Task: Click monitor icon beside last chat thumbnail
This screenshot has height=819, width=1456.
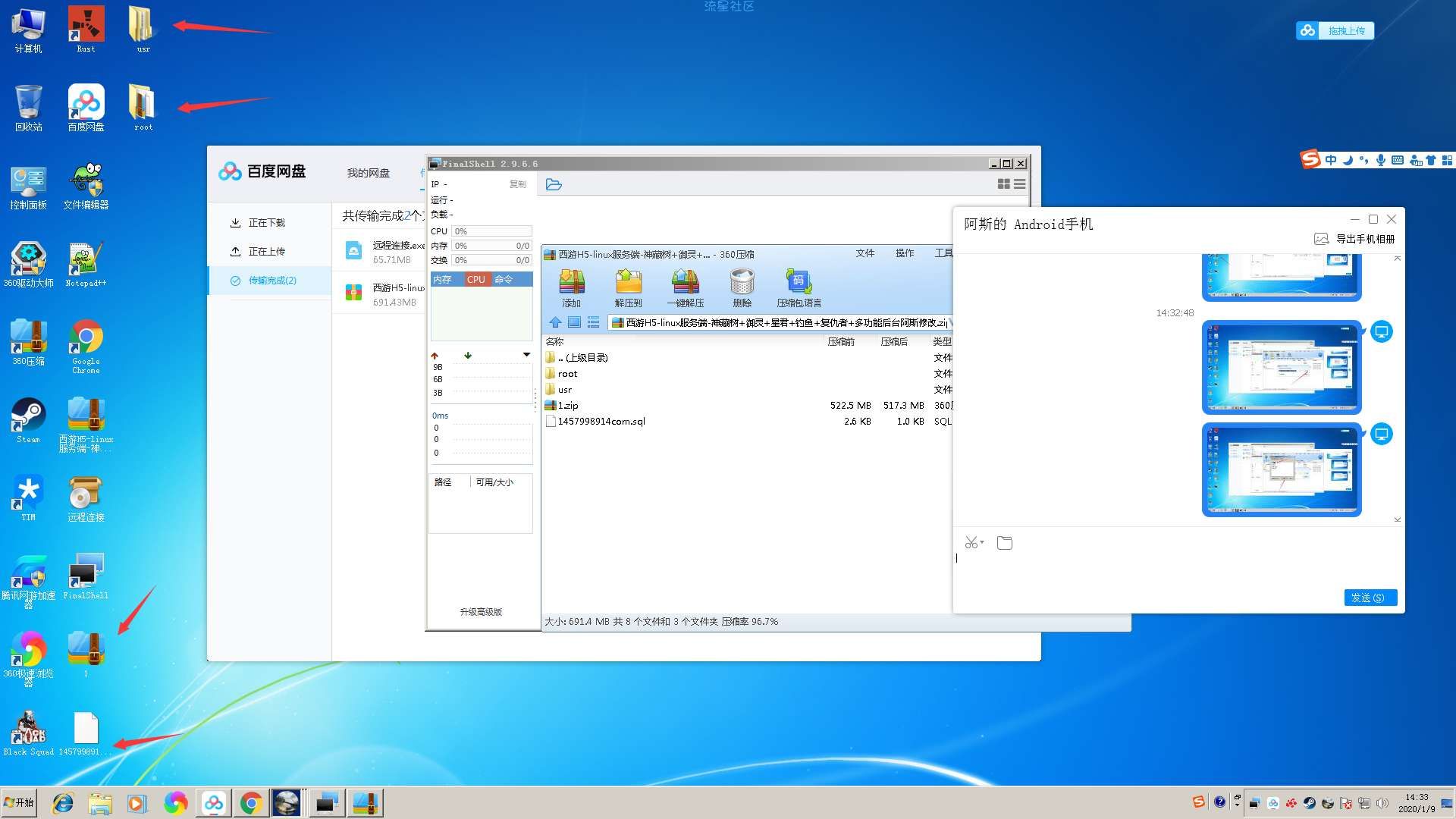Action: click(1382, 435)
